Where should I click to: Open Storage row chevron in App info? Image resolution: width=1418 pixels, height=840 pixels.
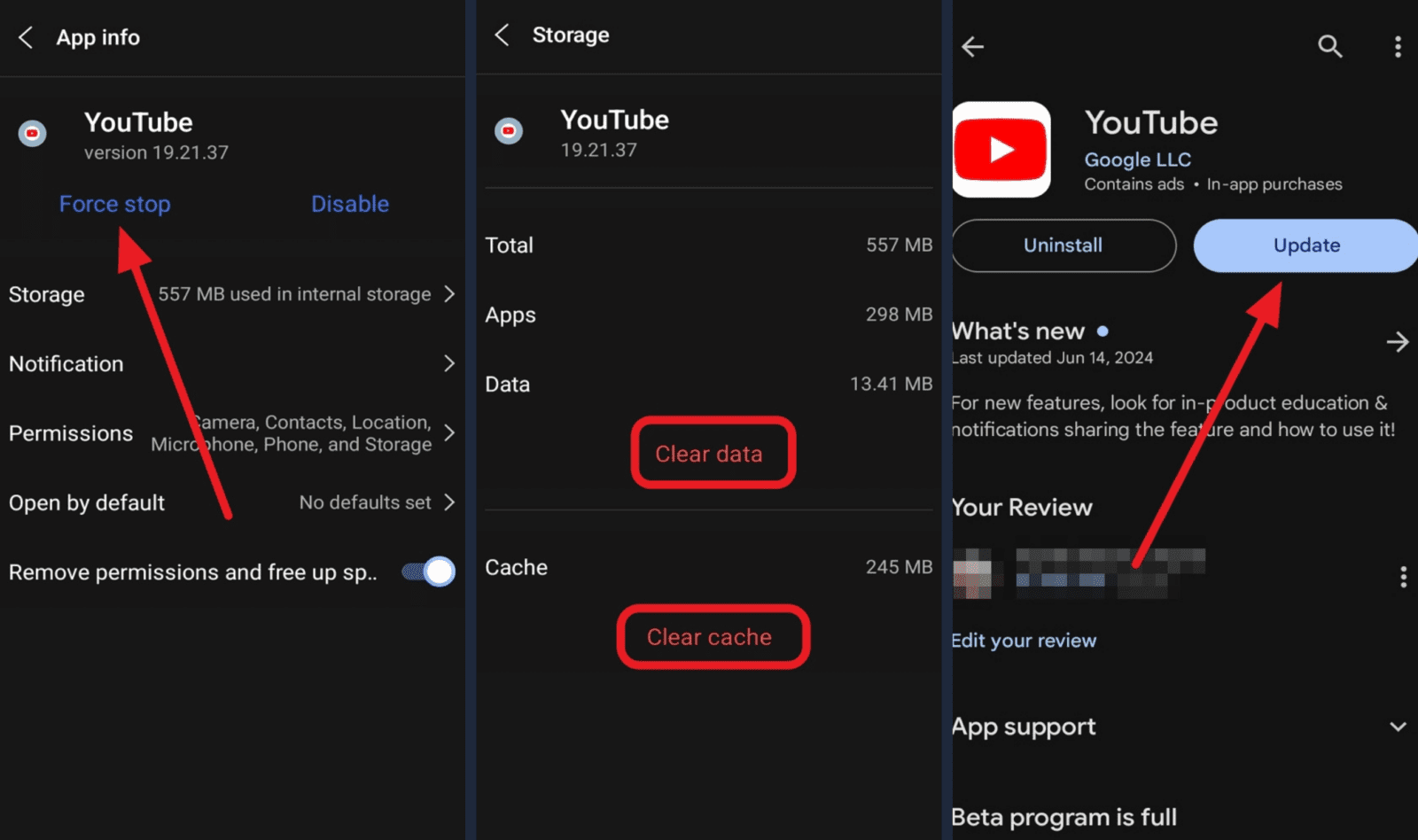click(x=449, y=294)
